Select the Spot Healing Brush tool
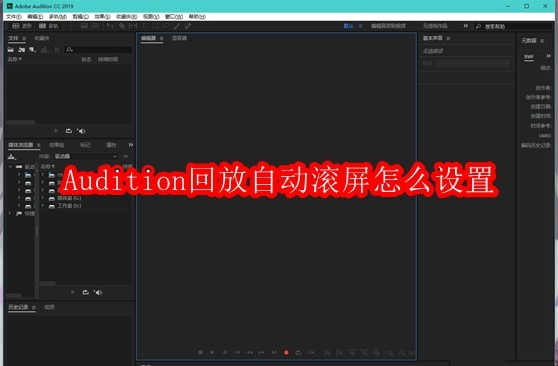The height and width of the screenshot is (366, 558). [x=188, y=26]
